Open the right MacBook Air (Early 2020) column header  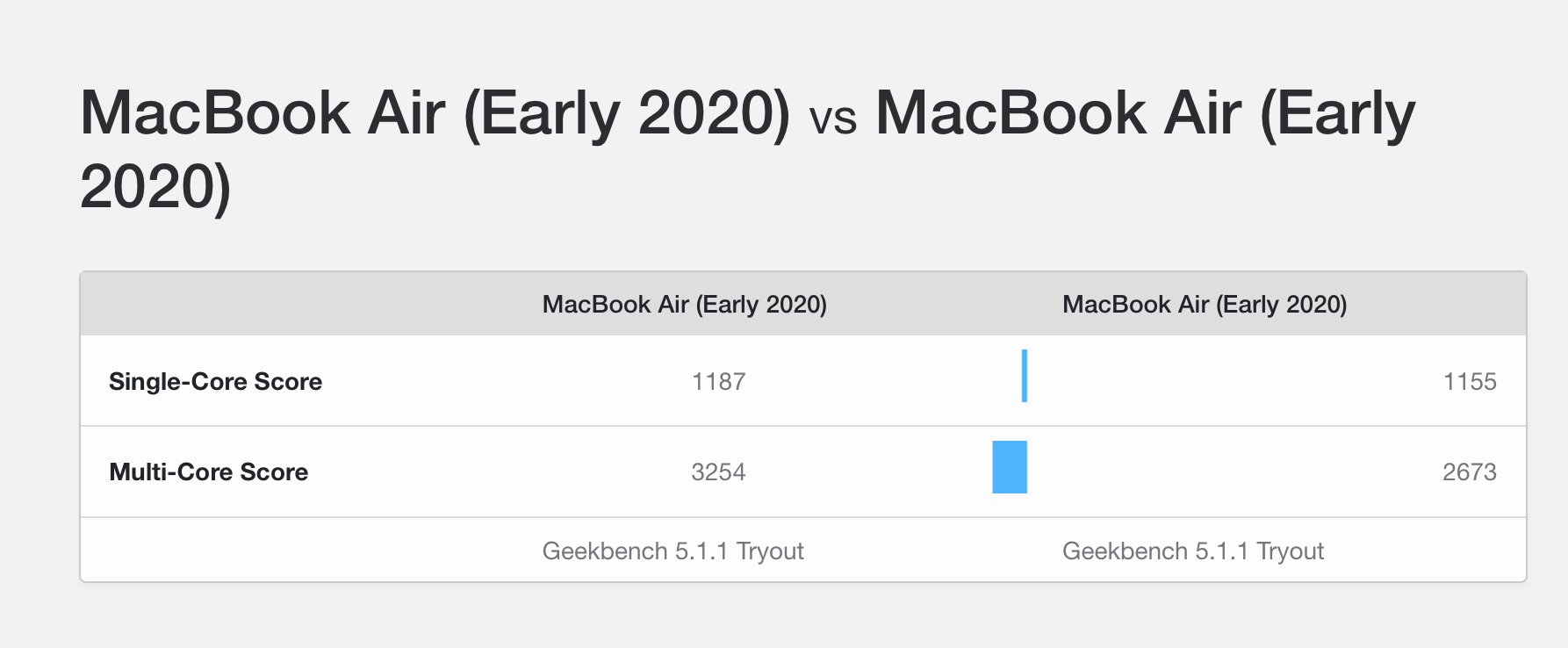click(x=1205, y=305)
